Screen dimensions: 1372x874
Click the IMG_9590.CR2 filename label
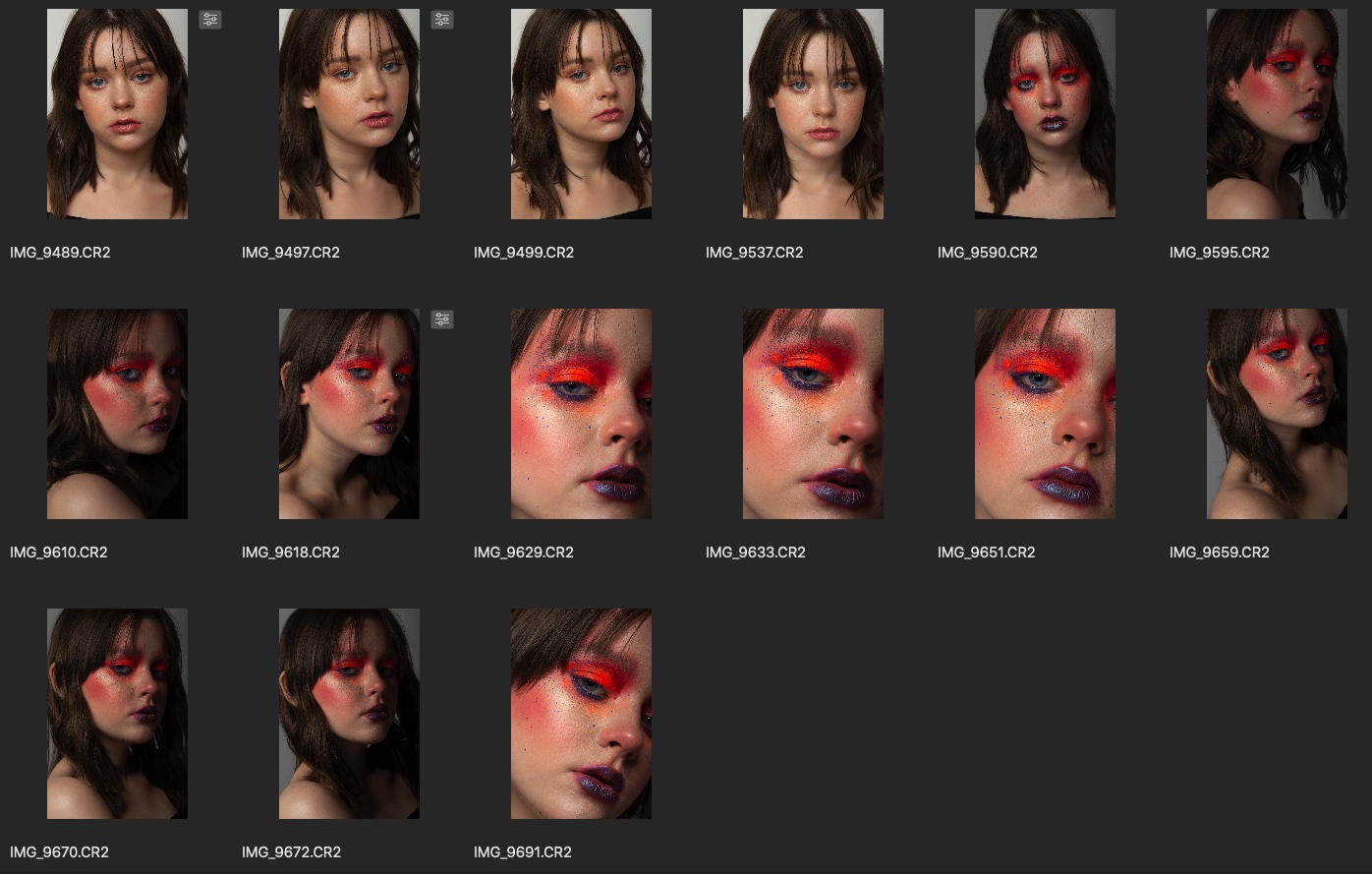[987, 253]
